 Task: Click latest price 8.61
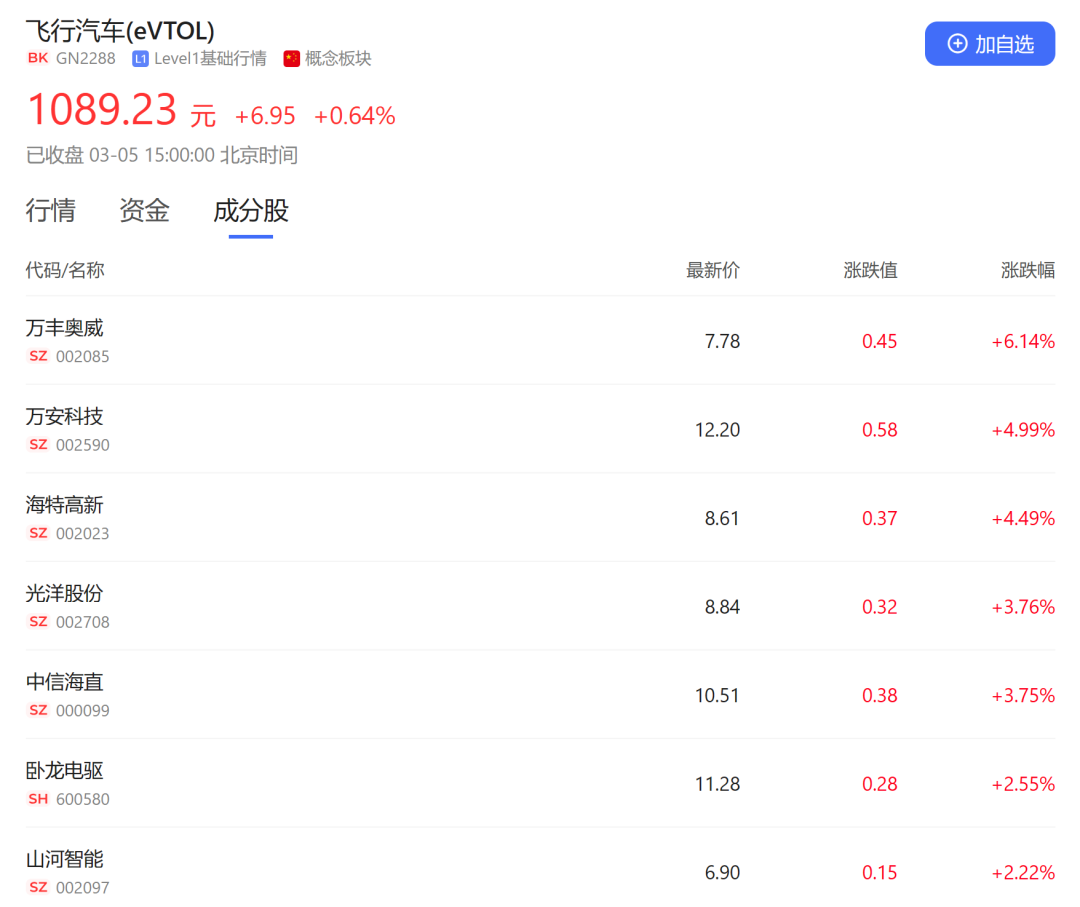pyautogui.click(x=722, y=519)
